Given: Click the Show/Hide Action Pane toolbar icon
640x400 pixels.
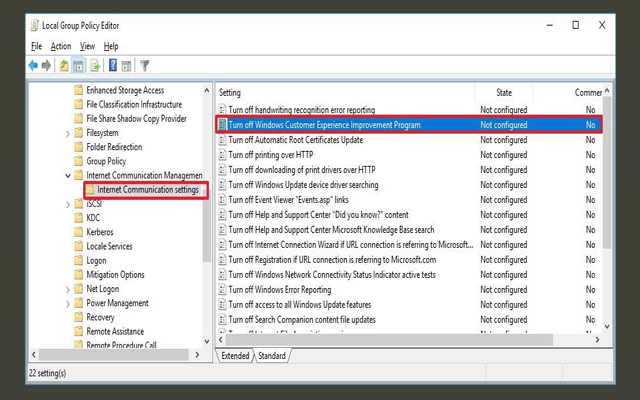Looking at the screenshot, I should pyautogui.click(x=127, y=66).
